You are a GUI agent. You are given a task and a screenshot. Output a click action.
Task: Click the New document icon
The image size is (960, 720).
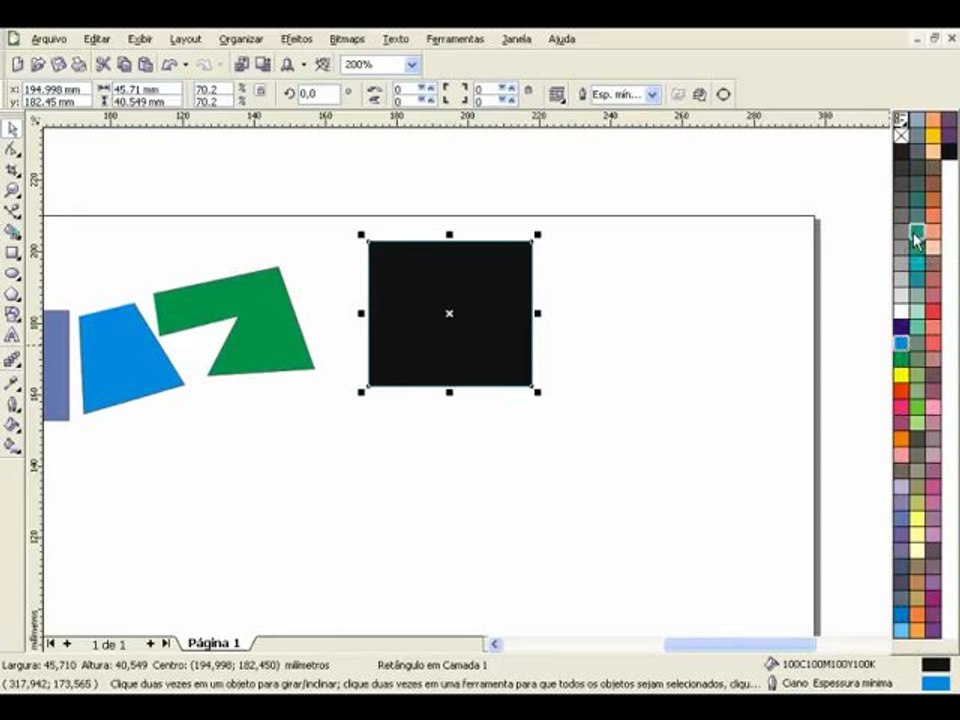[18, 64]
